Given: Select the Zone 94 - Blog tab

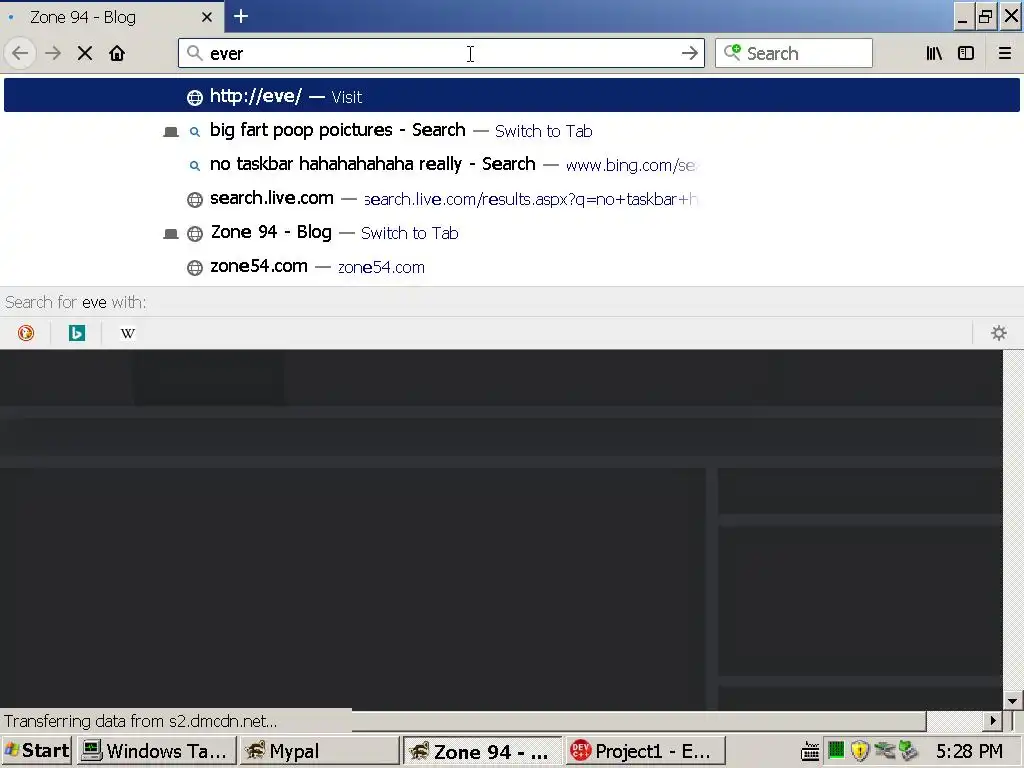Looking at the screenshot, I should pyautogui.click(x=111, y=16).
